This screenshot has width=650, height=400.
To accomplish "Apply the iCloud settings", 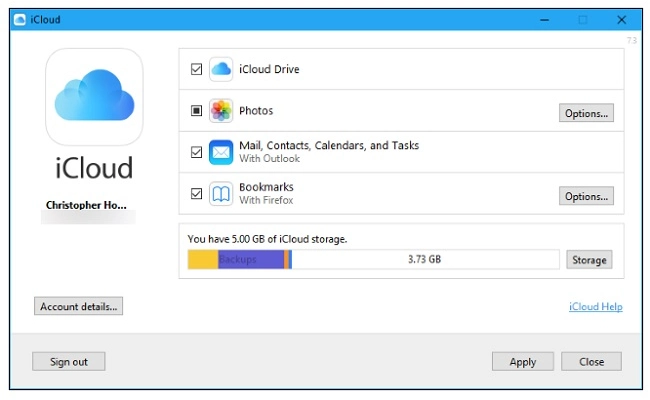I will pos(522,362).
